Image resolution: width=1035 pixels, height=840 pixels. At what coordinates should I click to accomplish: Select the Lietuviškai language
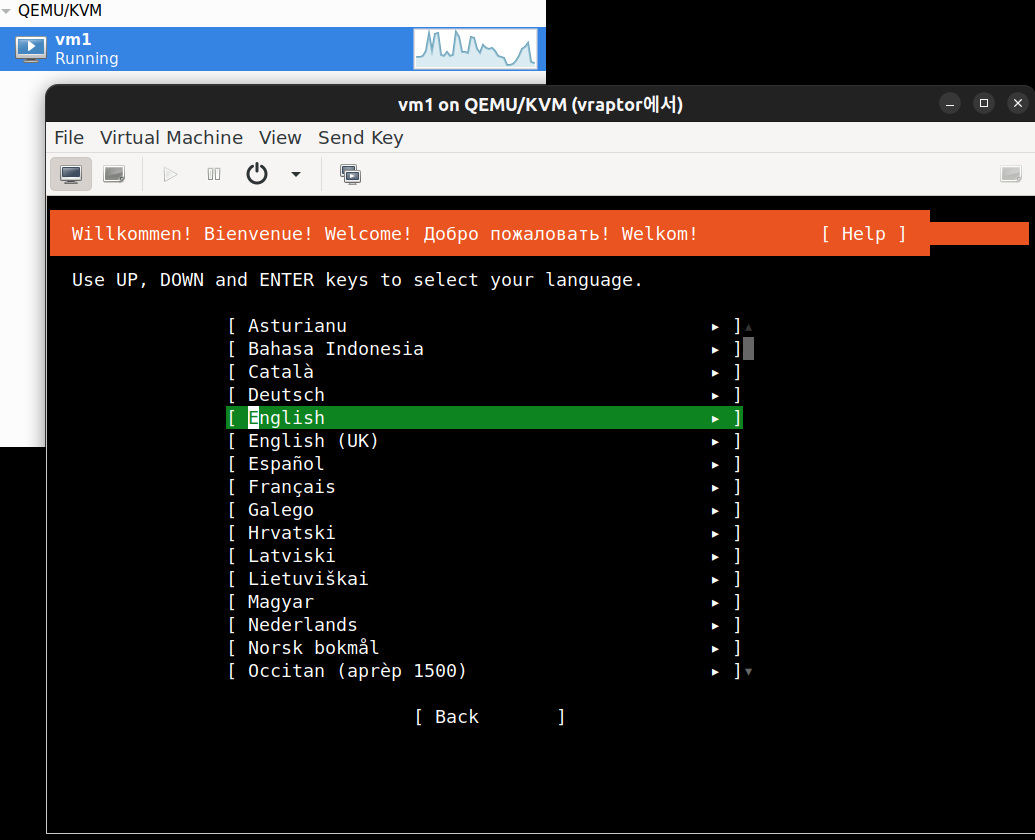[x=484, y=579]
